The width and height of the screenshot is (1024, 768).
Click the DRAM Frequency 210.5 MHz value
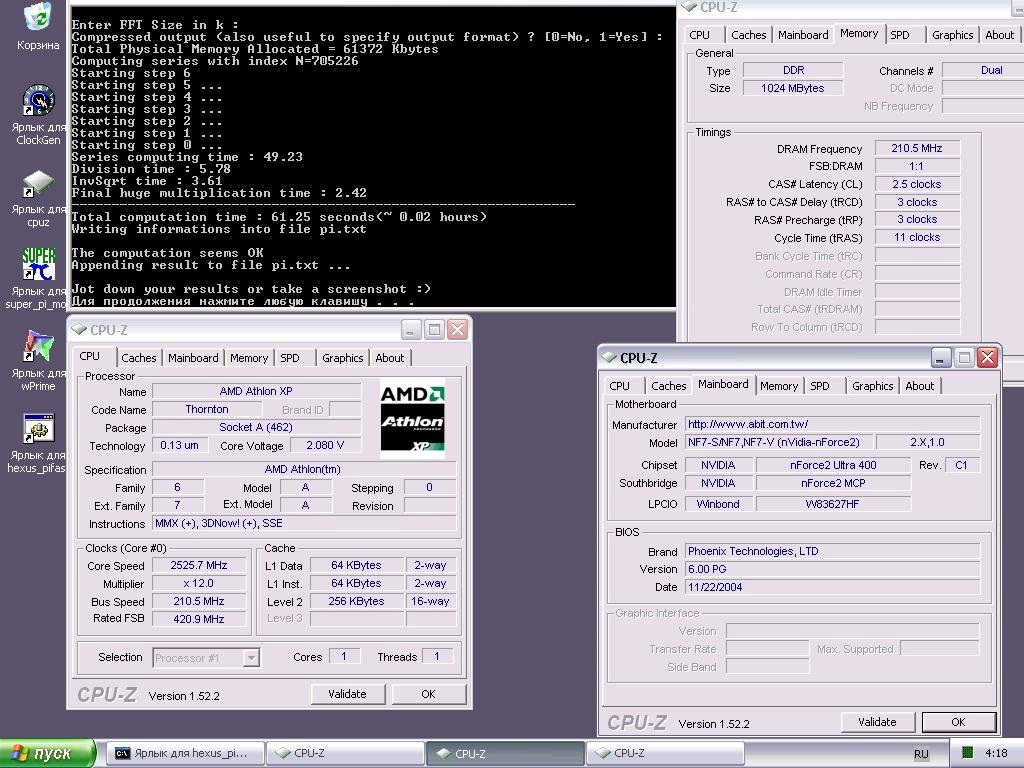[x=917, y=148]
